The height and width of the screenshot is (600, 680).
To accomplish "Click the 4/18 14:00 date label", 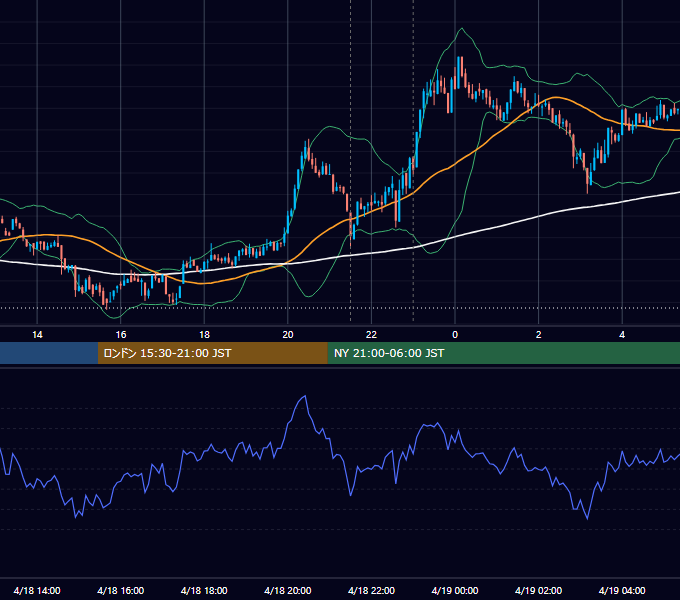I will click(x=37, y=590).
